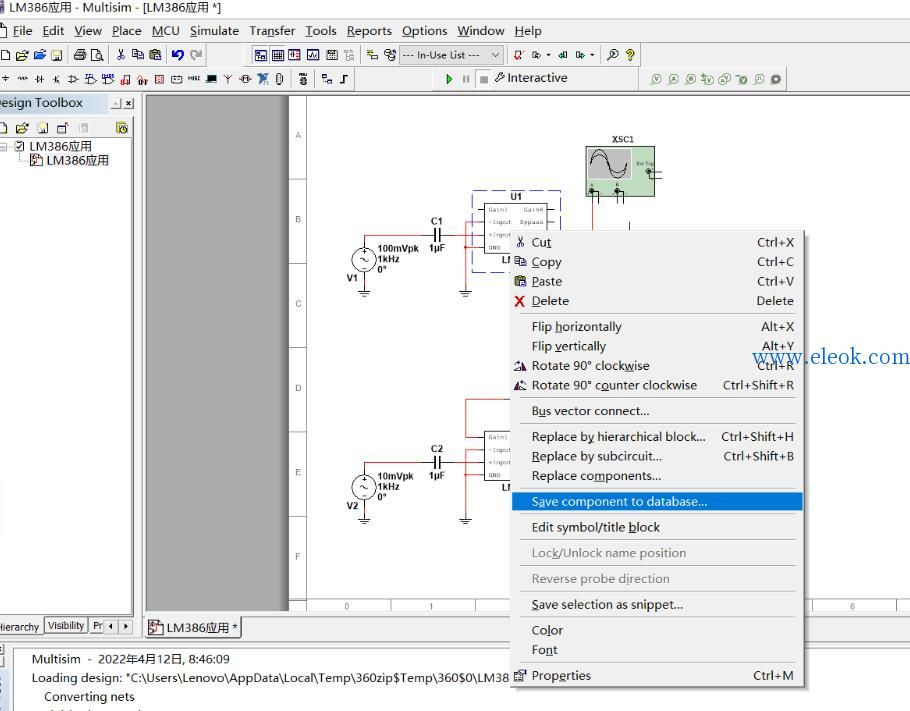Stop the simulation
Screen dimensions: 910x711
coord(483,79)
